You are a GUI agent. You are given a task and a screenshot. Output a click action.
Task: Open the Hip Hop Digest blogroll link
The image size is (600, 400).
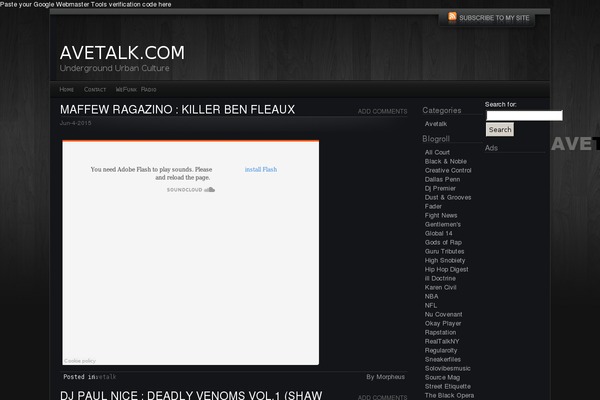click(x=447, y=269)
